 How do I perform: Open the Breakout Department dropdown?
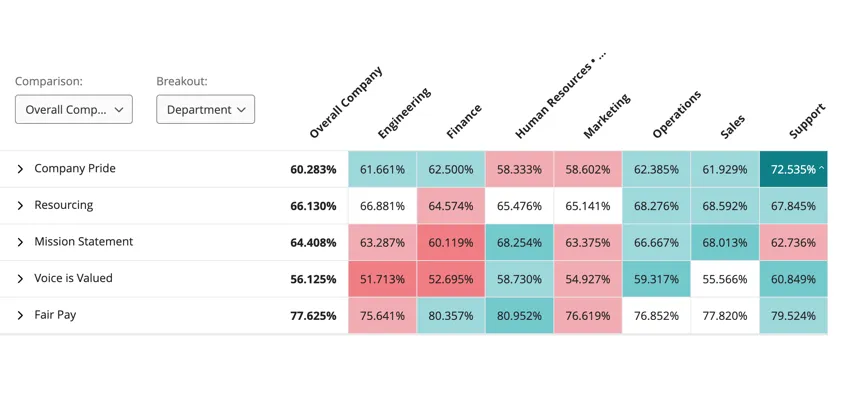point(205,109)
